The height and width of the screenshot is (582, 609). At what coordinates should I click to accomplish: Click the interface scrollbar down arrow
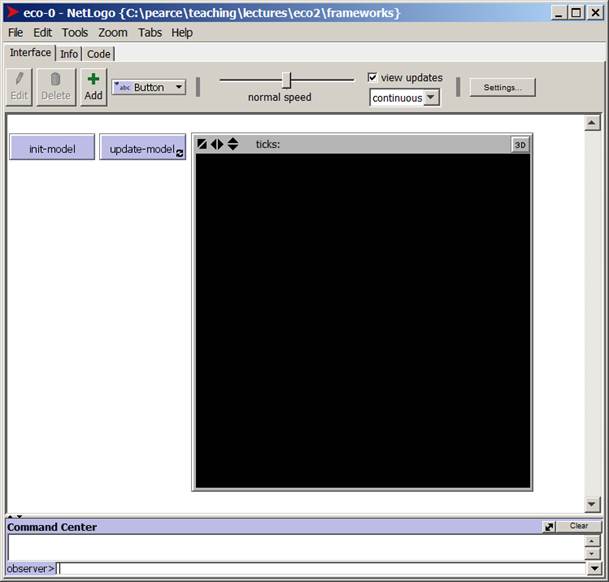[592, 504]
